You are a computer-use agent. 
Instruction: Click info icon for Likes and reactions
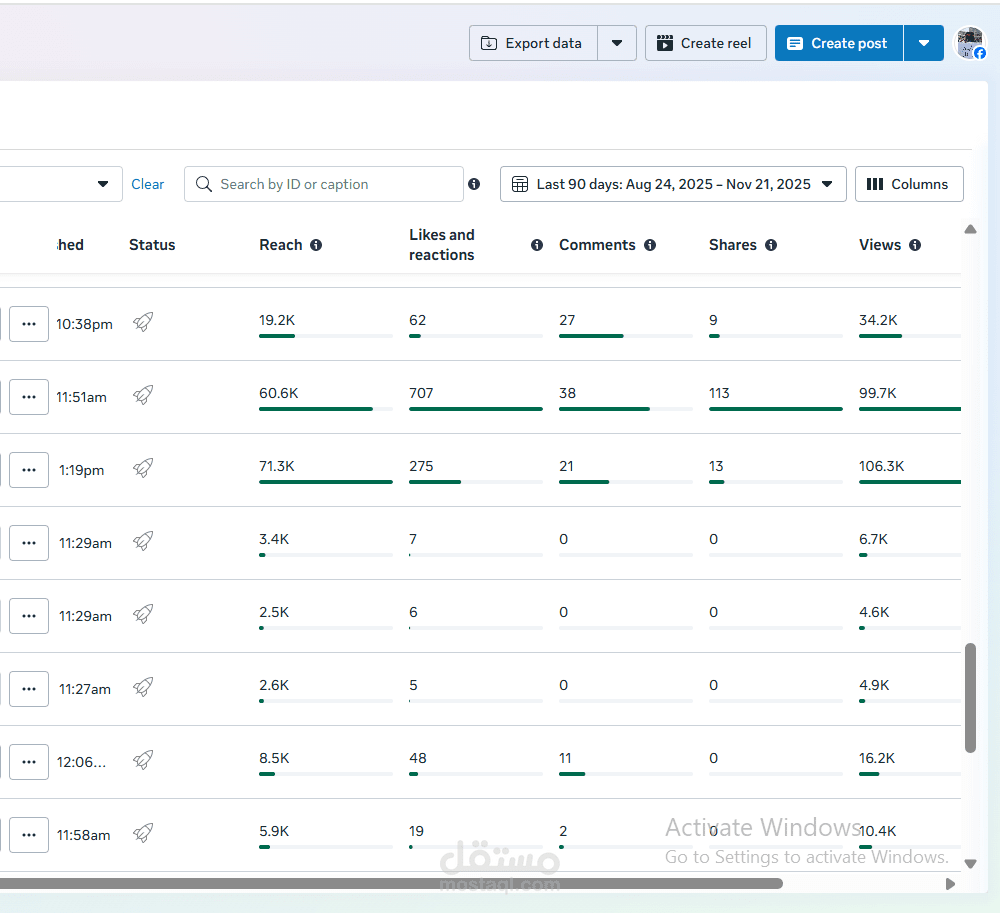[537, 245]
